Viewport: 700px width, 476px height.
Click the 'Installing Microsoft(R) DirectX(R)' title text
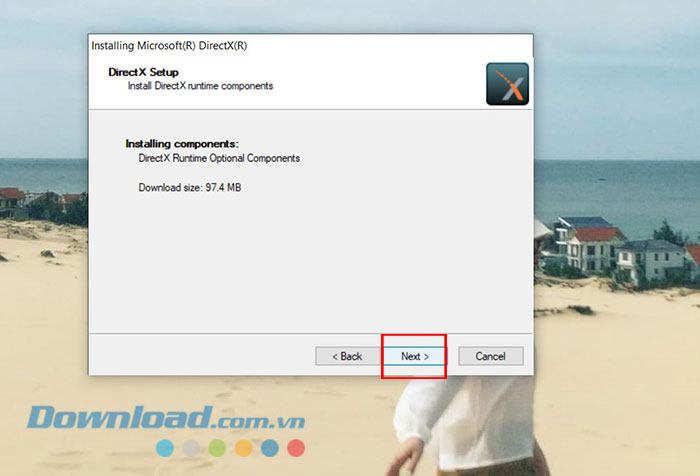[x=169, y=46]
